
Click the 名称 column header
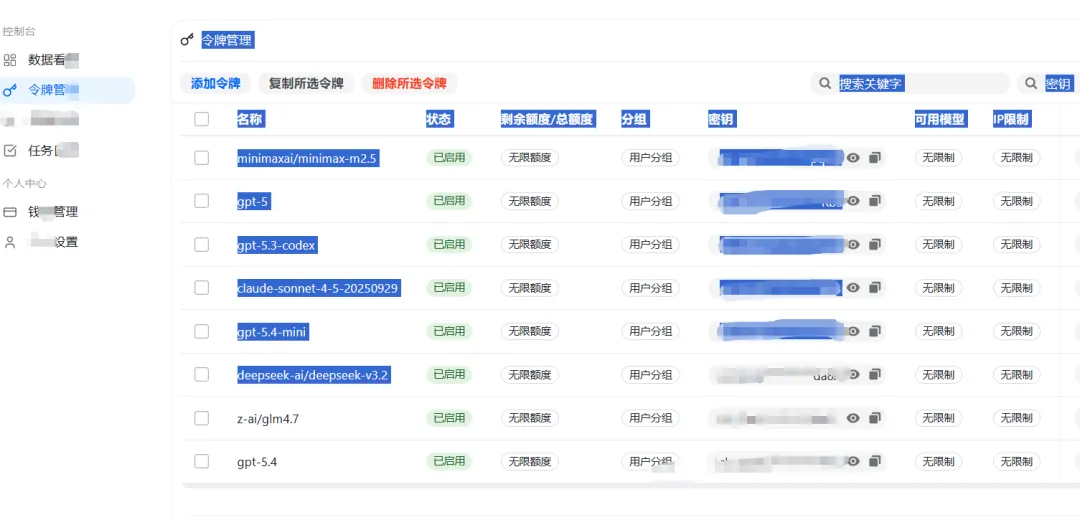click(x=250, y=119)
